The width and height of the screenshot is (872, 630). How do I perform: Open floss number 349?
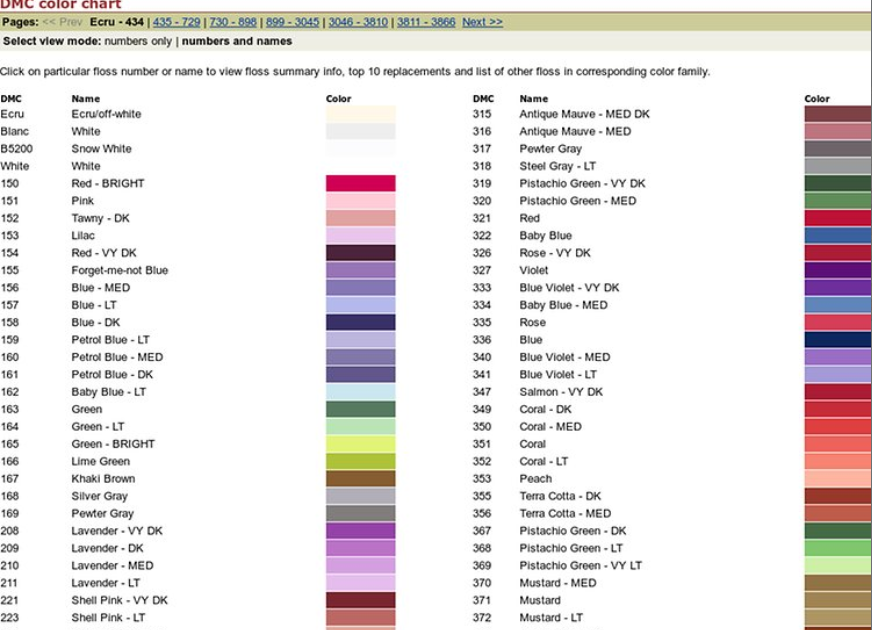click(482, 409)
